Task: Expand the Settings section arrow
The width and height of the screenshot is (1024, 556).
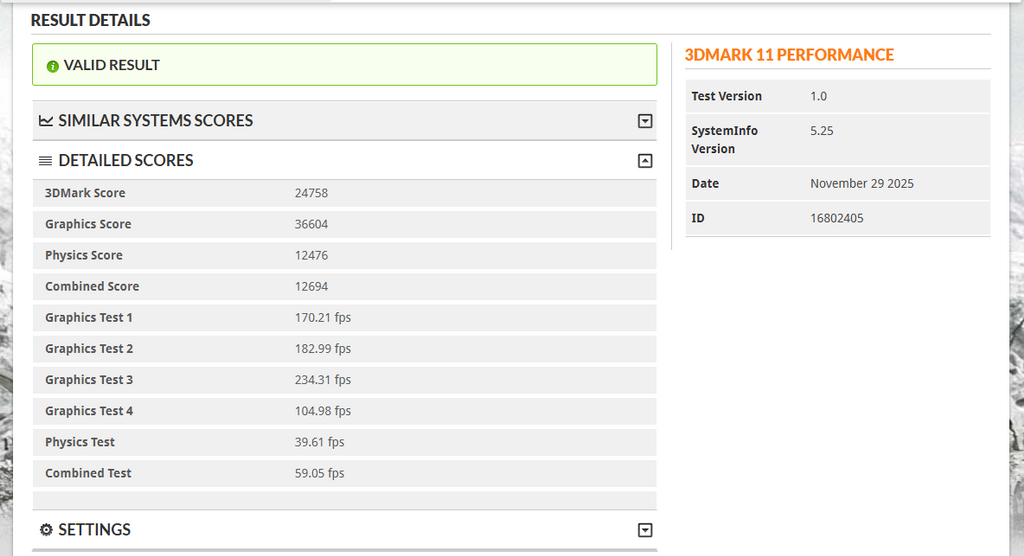Action: click(645, 530)
